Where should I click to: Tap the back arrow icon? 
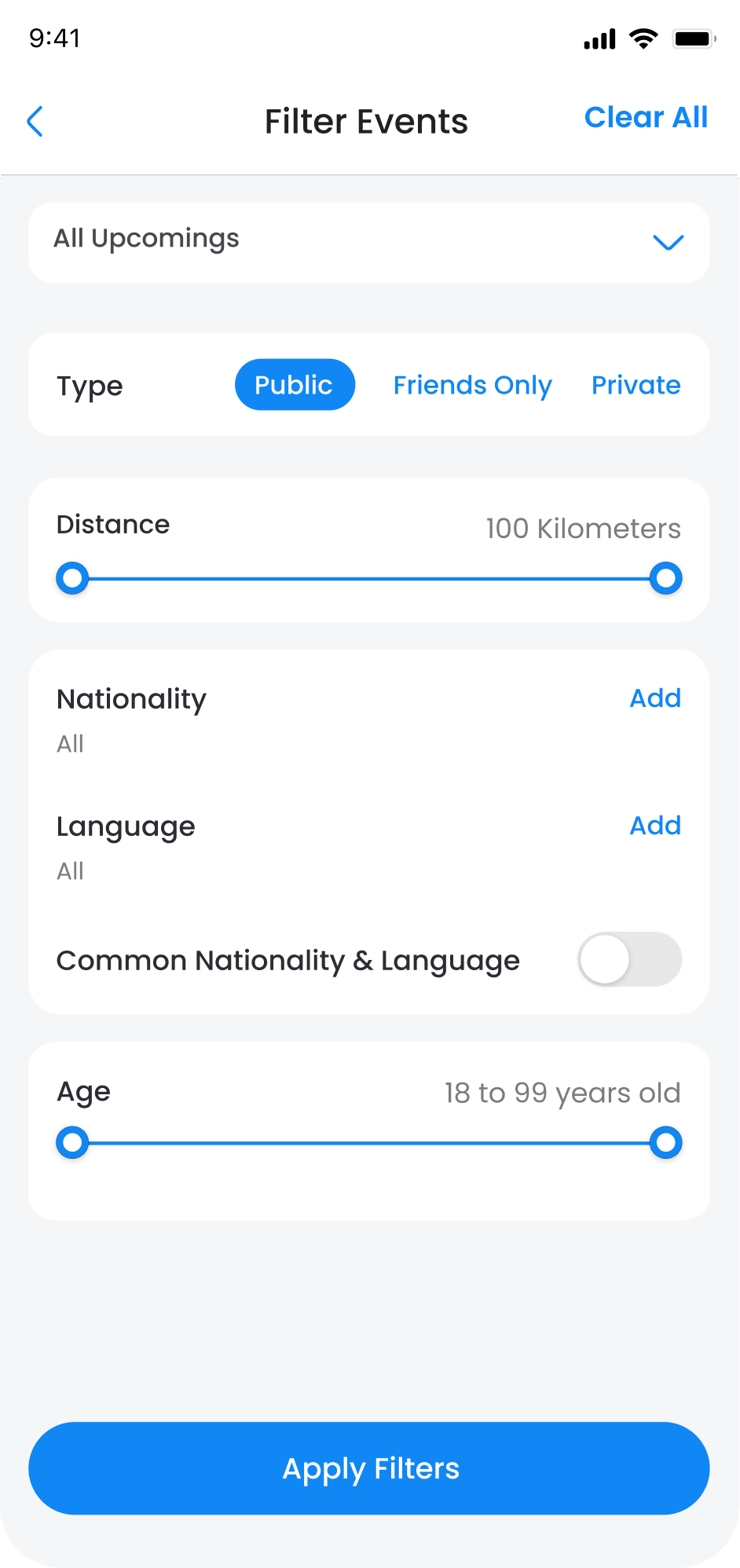coord(35,122)
